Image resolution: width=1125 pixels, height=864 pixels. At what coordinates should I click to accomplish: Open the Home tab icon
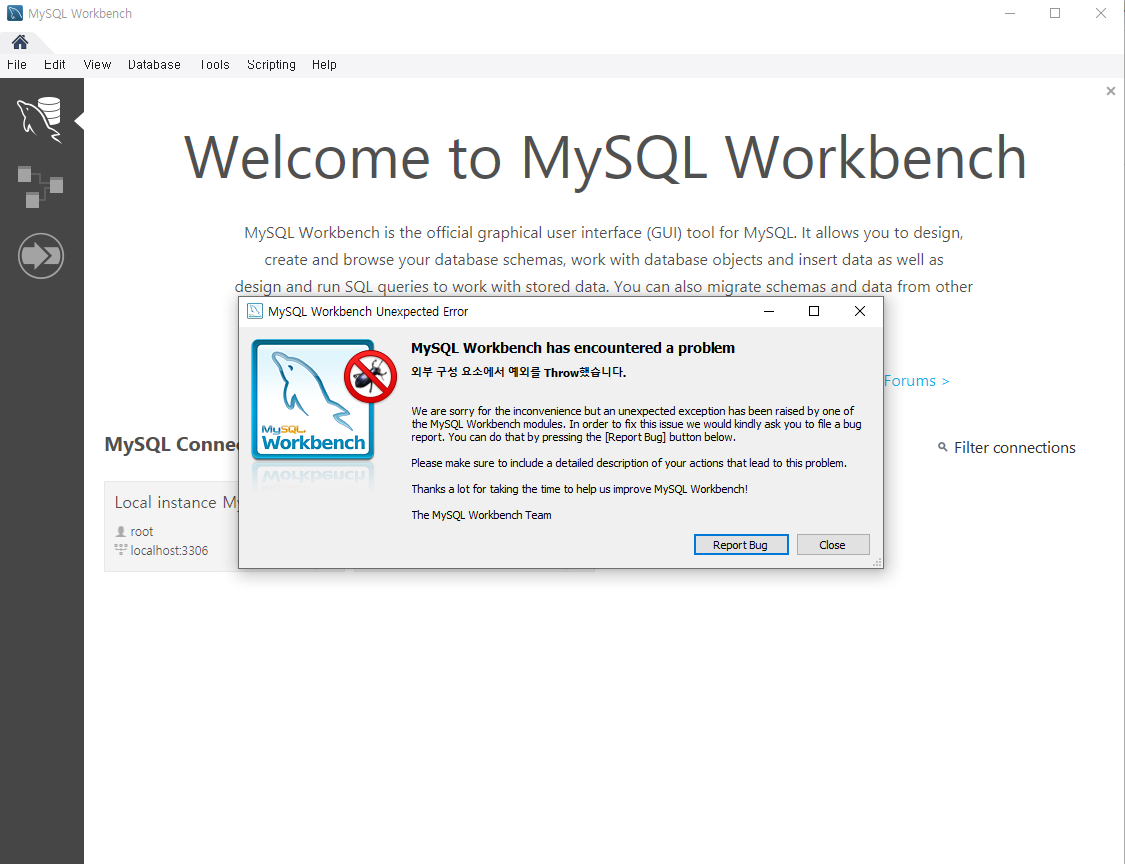[20, 42]
